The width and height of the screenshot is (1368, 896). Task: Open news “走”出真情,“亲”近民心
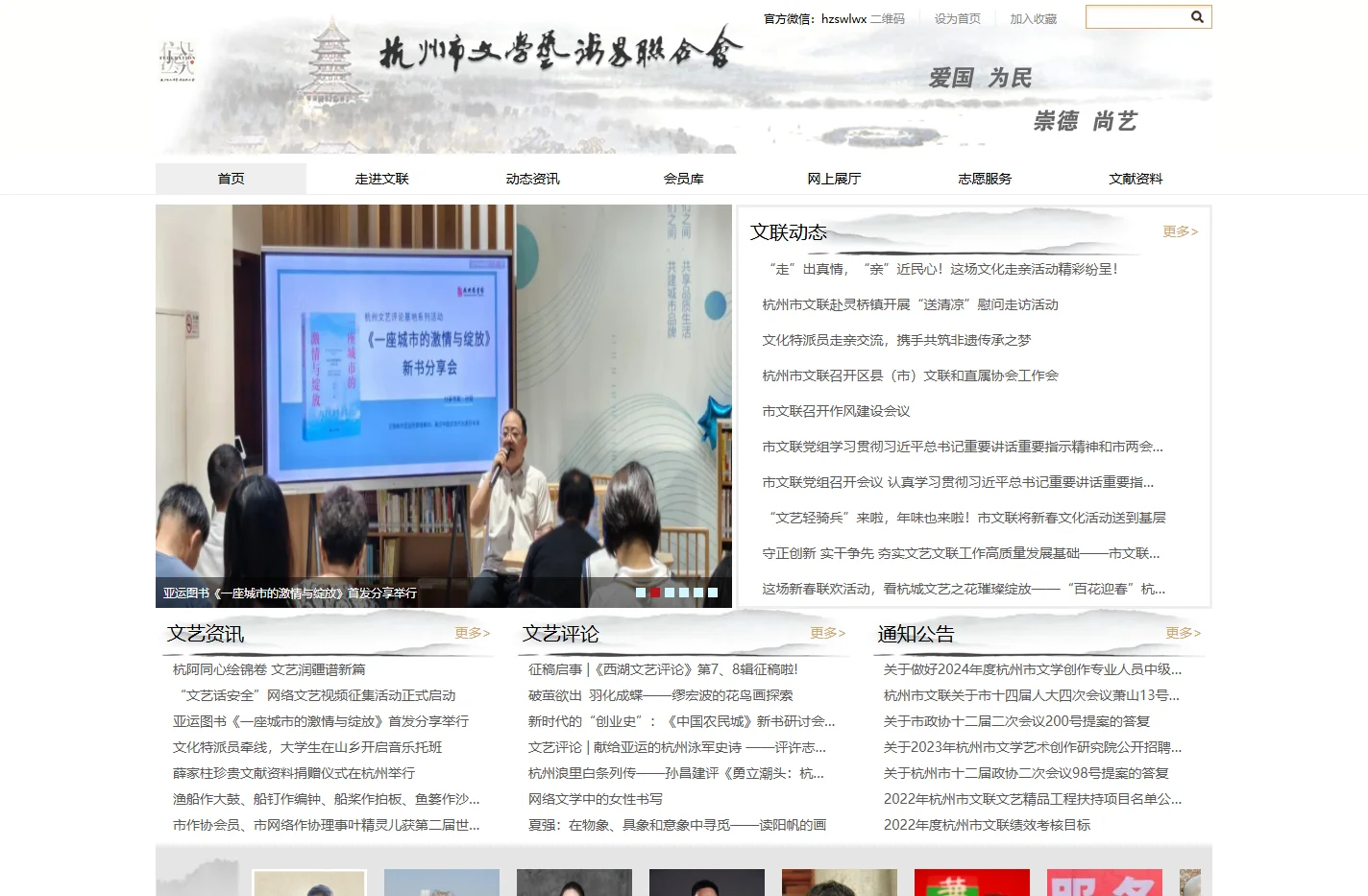tap(943, 269)
